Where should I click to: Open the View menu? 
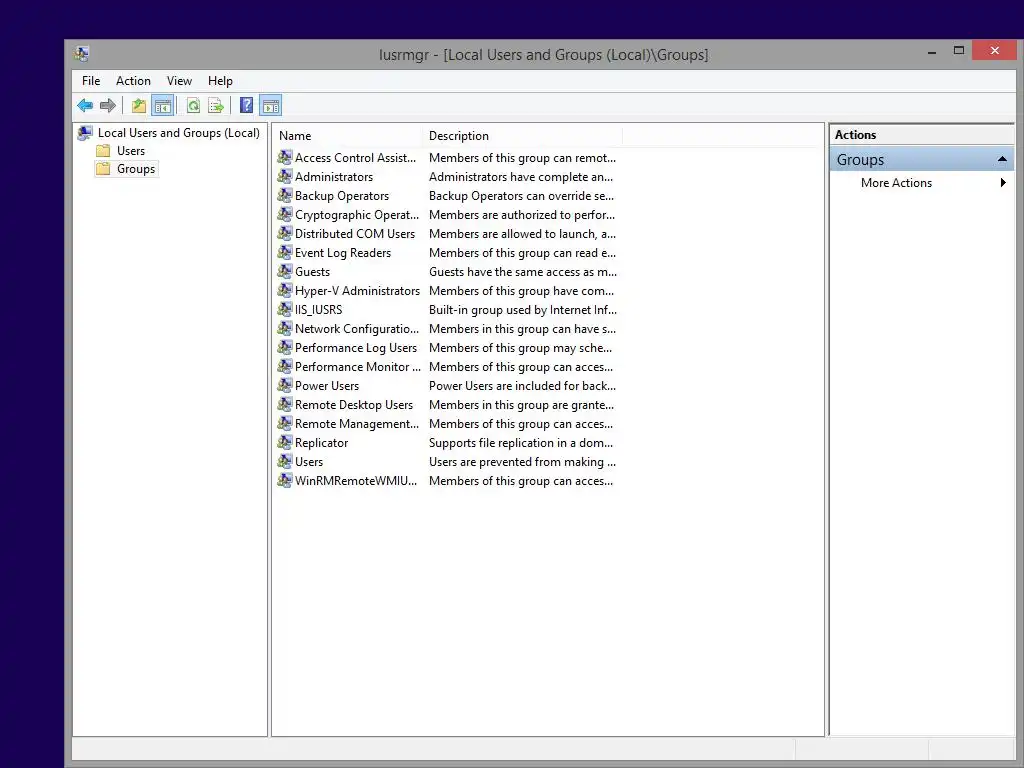[x=179, y=81]
